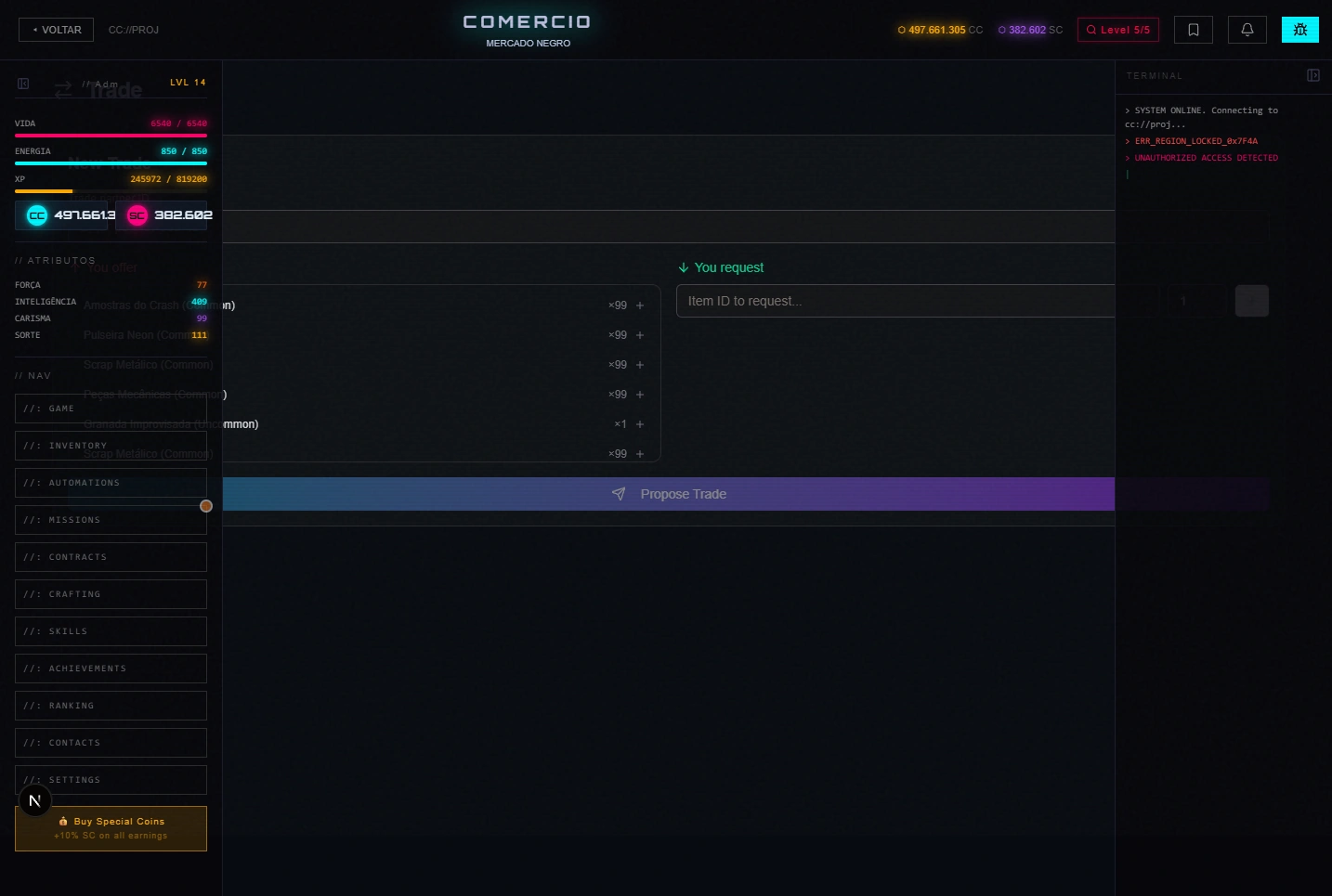The image size is (1332, 896).
Task: Open the ACHIEVEMENTS nav item
Action: [111, 669]
